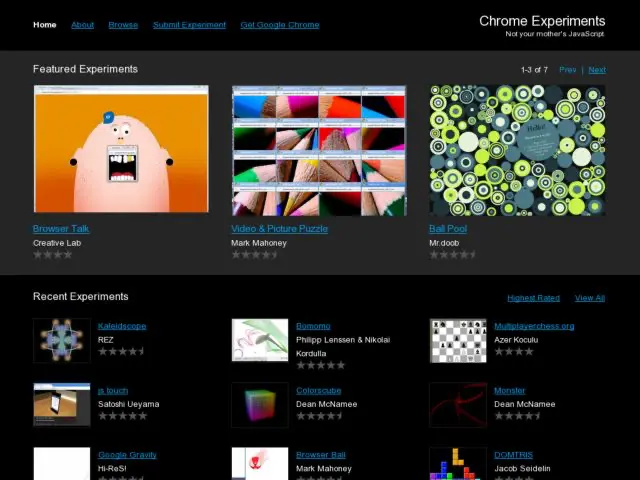
Task: Click the star rating for Monster
Action: click(518, 416)
